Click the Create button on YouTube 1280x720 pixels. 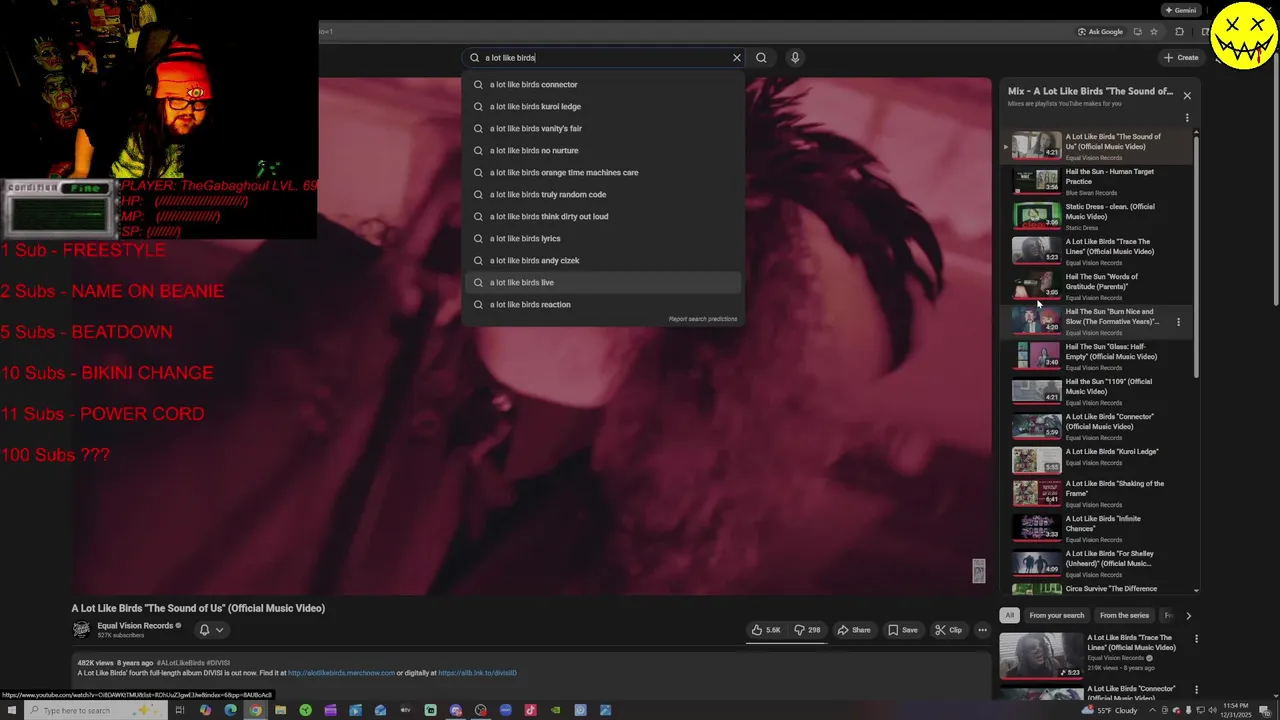pyautogui.click(x=1181, y=58)
